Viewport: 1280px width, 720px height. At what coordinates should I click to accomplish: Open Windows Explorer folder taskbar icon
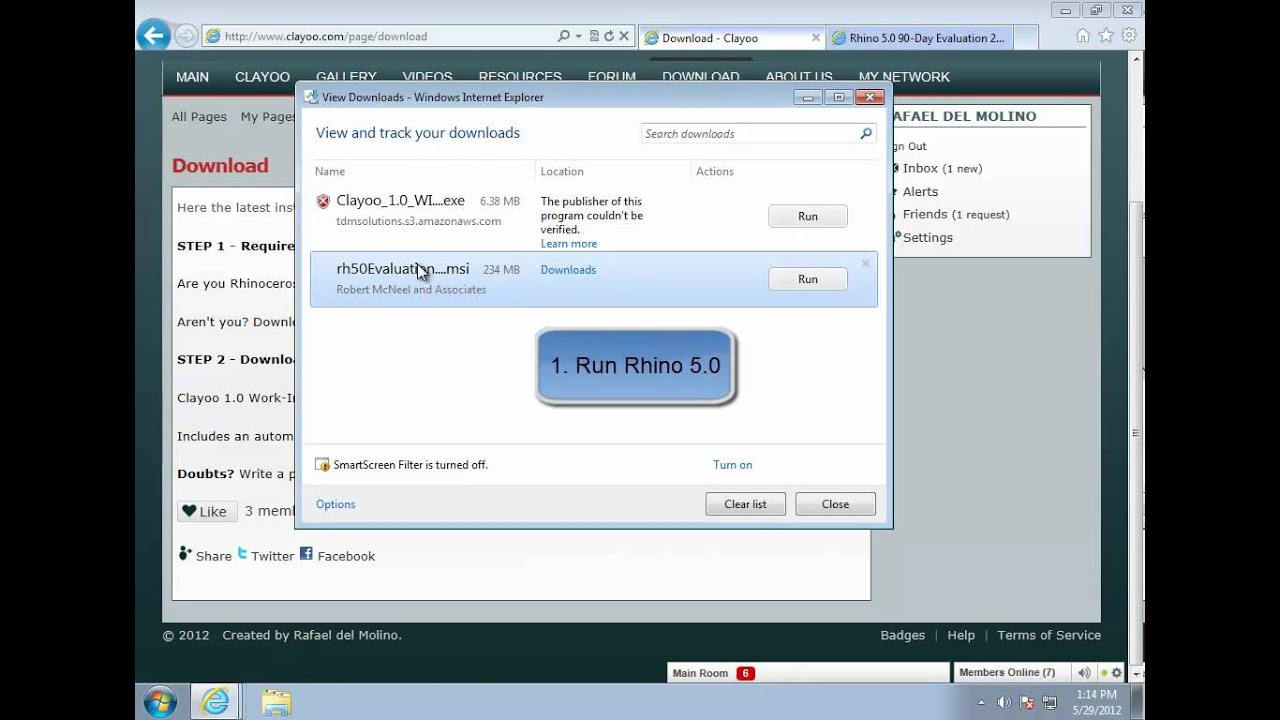(x=276, y=702)
